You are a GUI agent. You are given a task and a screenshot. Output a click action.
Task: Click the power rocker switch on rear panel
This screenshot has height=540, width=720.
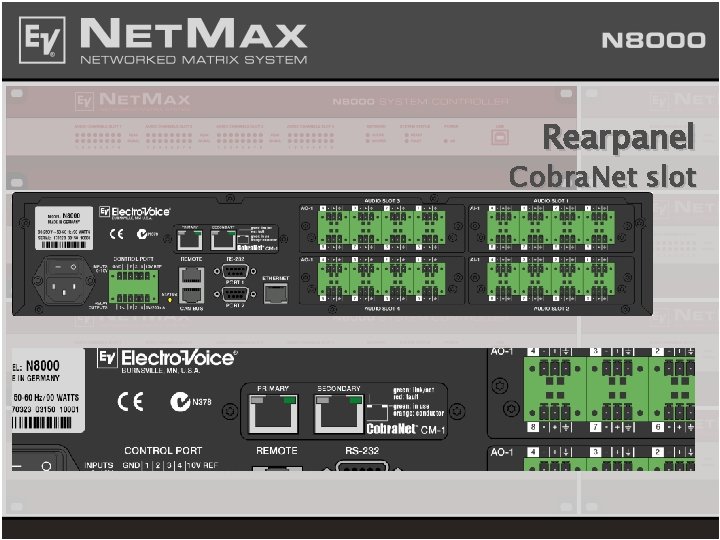coord(64,266)
